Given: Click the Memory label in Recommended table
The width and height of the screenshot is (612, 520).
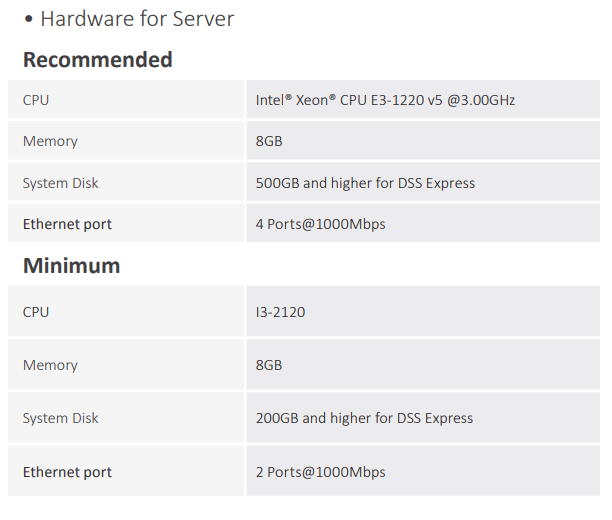Looking at the screenshot, I should click(x=50, y=141).
